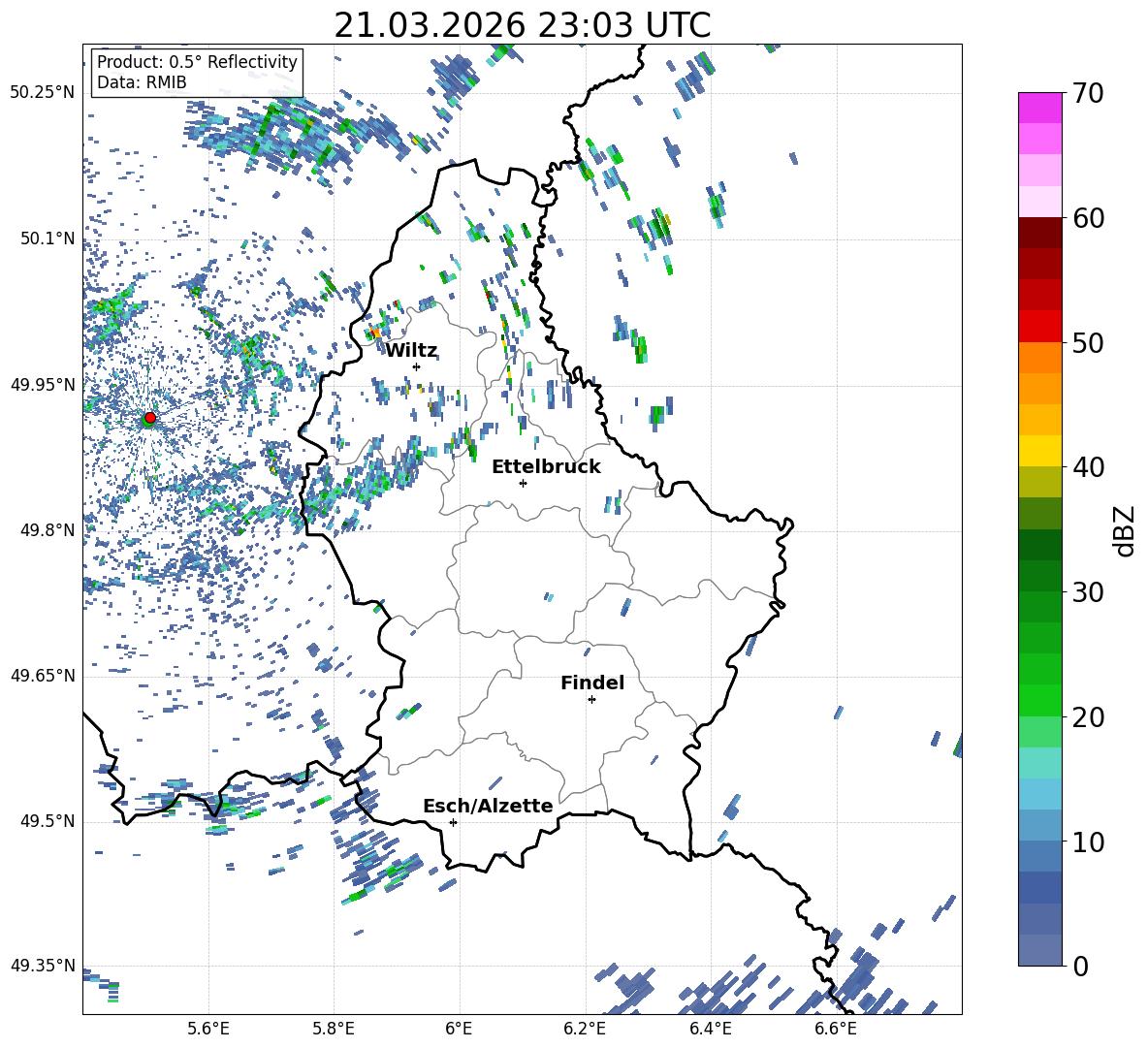Select the Findel town label
This screenshot has width=1148, height=1048.
592,683
